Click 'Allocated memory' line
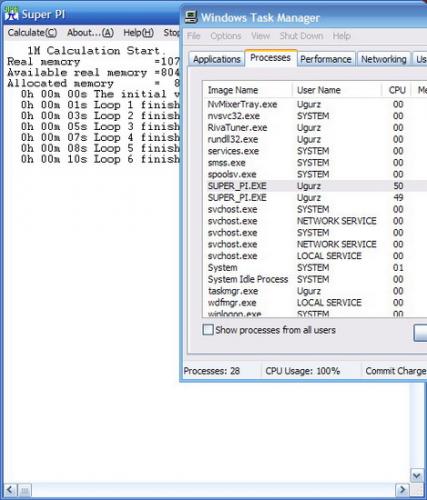The image size is (427, 500). point(93,83)
